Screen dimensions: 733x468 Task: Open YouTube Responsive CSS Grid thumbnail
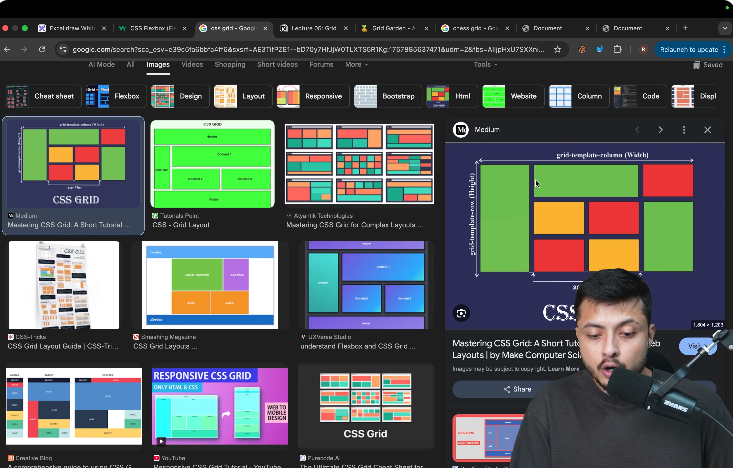tap(220, 406)
